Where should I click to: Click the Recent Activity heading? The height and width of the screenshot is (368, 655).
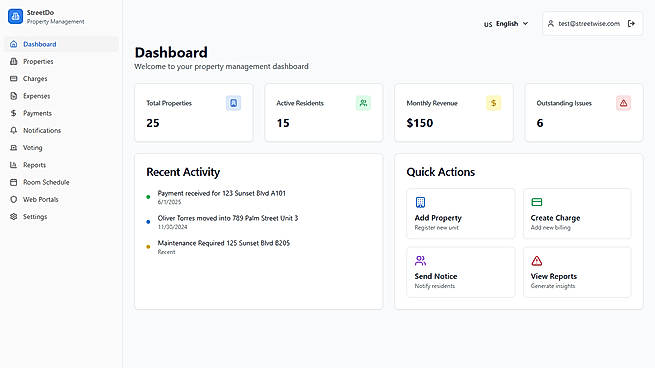click(x=183, y=172)
